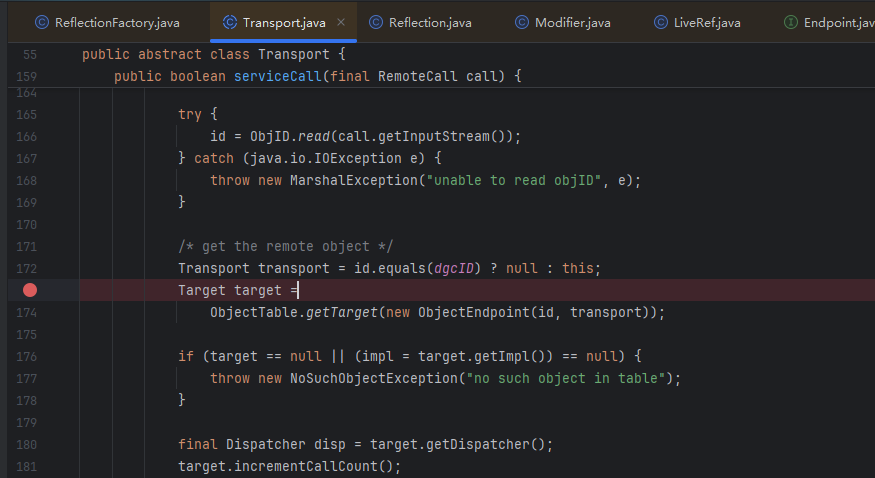Toggle a breakpoint at line number 166
Screen dimensions: 875x478
pos(27,136)
